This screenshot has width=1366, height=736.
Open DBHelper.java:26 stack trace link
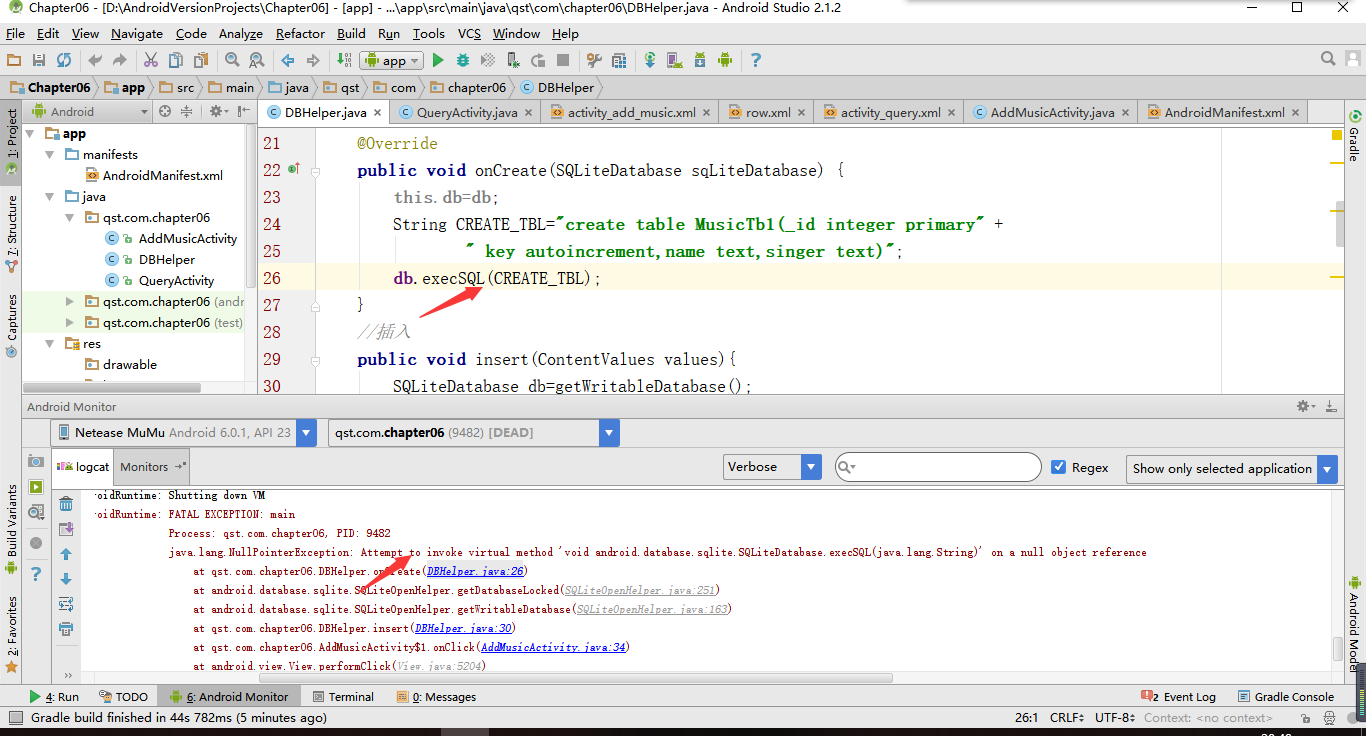[475, 571]
